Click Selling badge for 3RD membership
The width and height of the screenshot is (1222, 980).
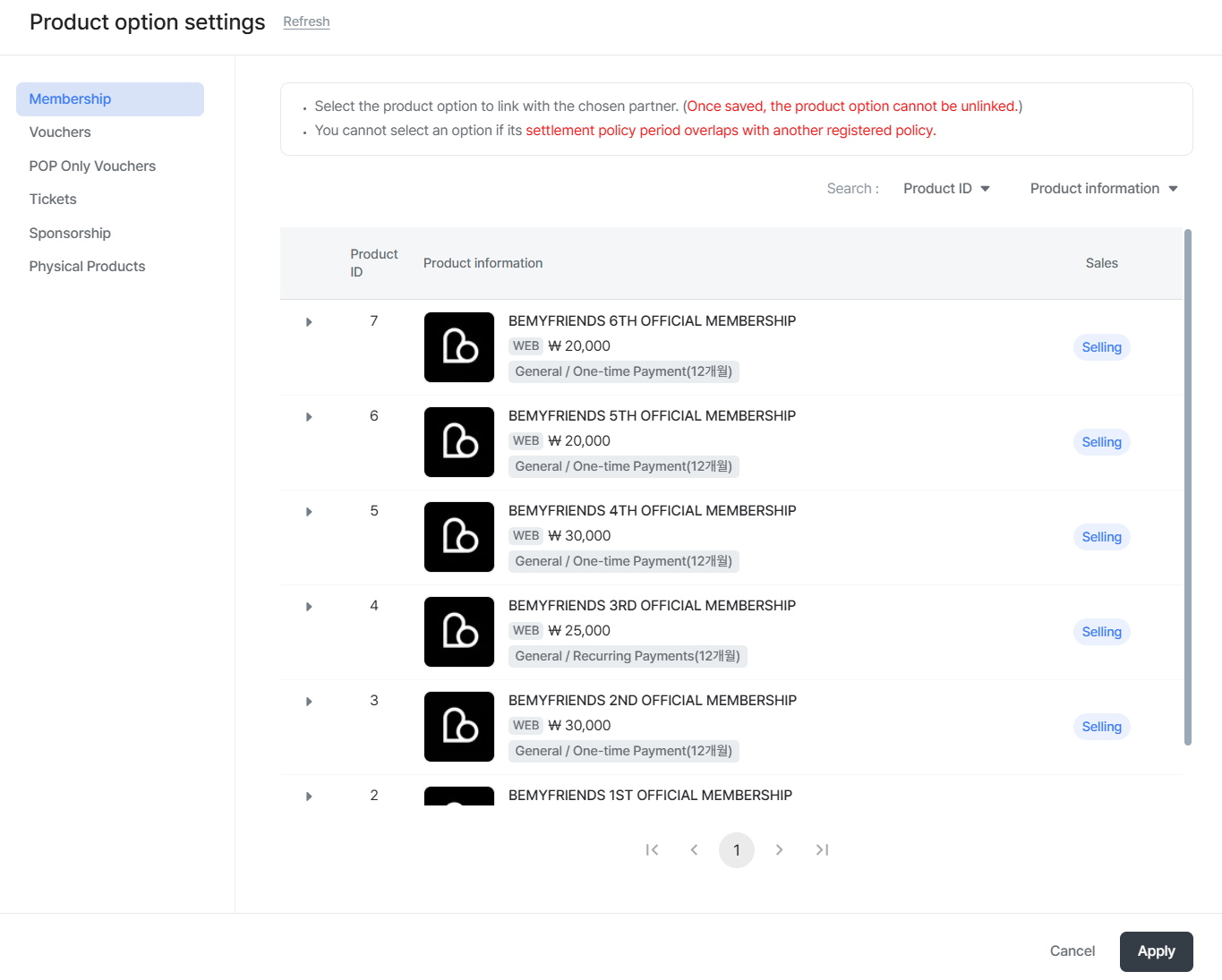(1101, 632)
